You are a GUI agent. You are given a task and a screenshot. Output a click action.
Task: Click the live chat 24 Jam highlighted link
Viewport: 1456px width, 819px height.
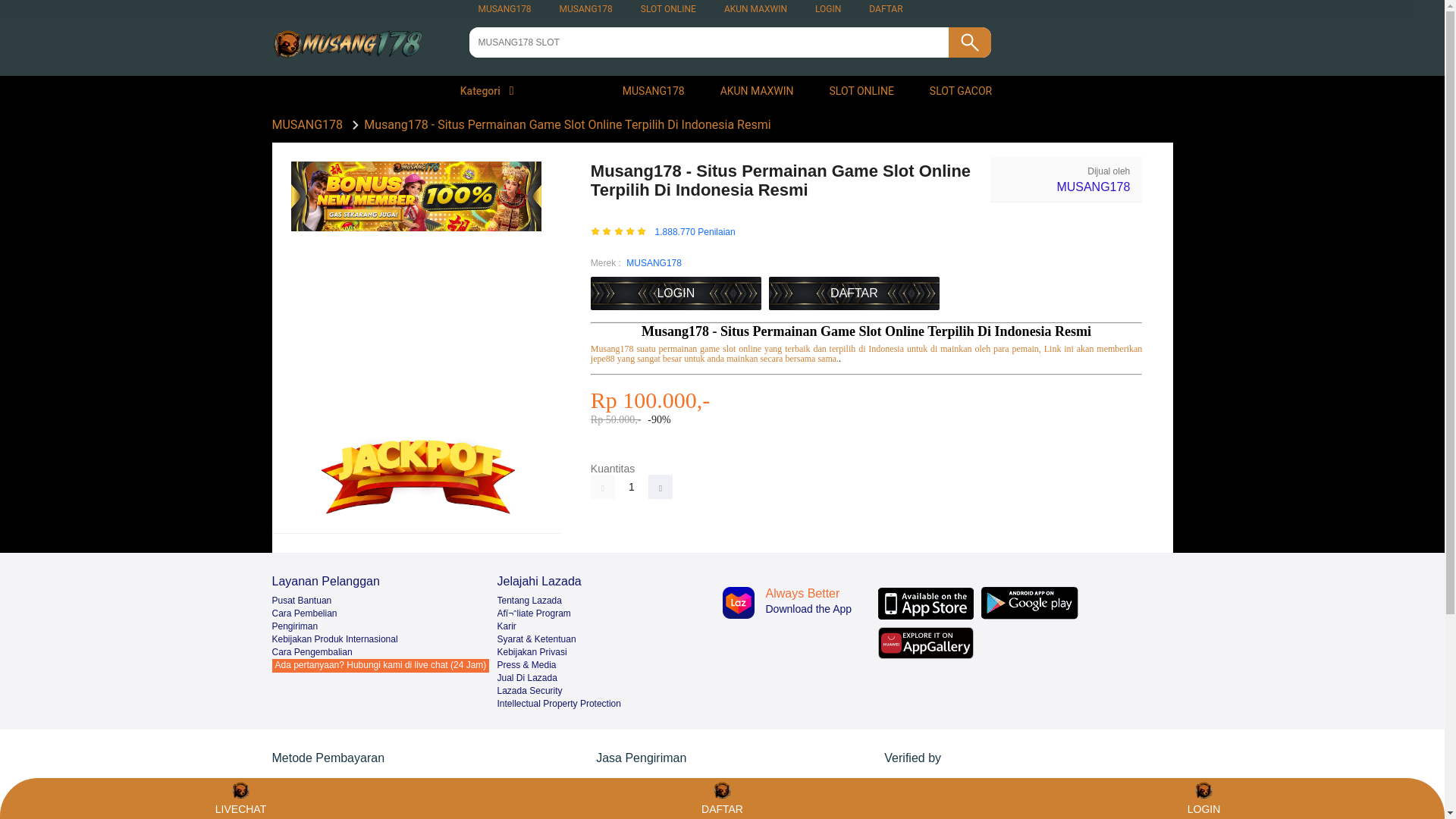pyautogui.click(x=380, y=666)
